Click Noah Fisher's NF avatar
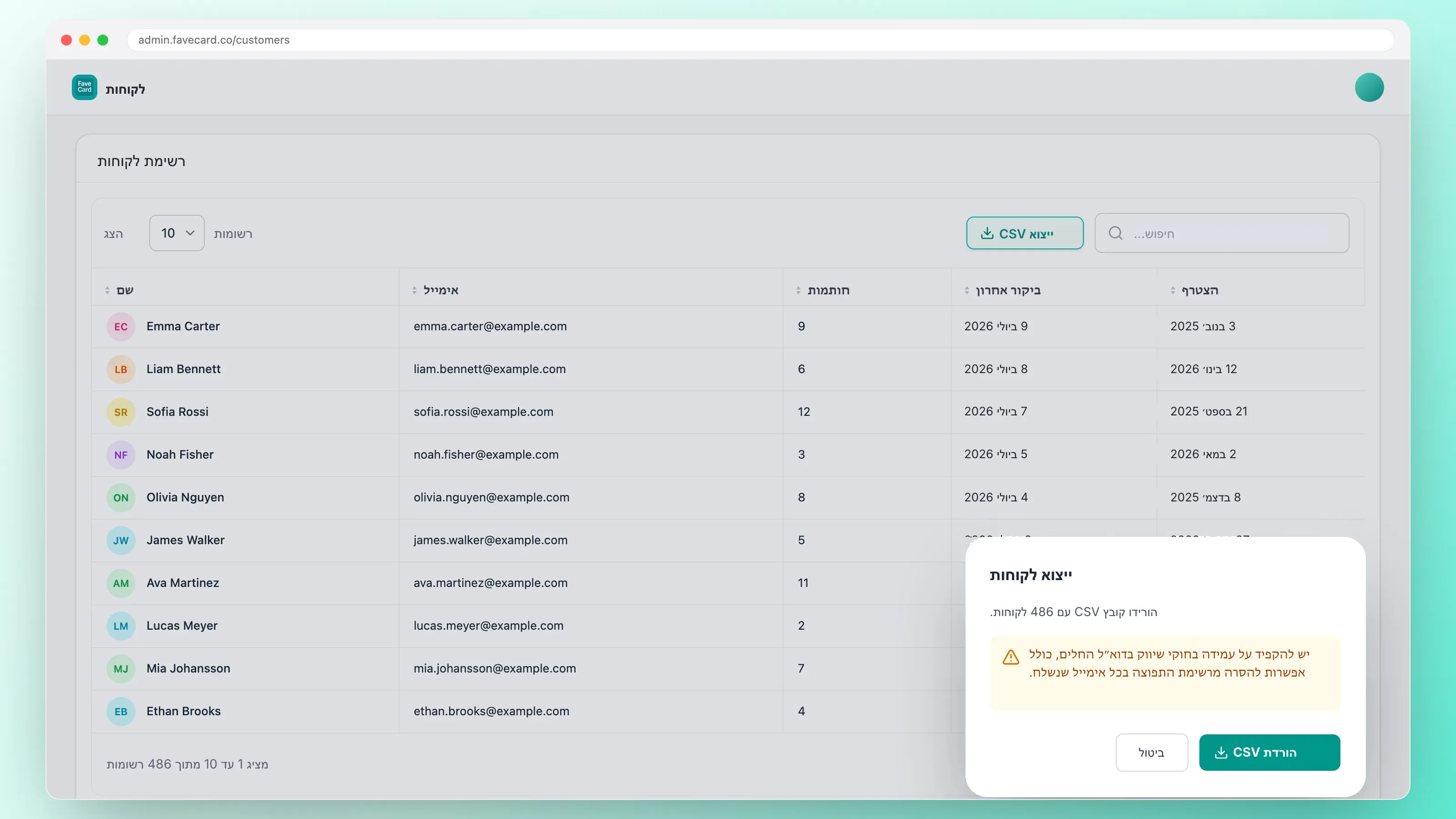The width and height of the screenshot is (1456, 819). click(121, 455)
